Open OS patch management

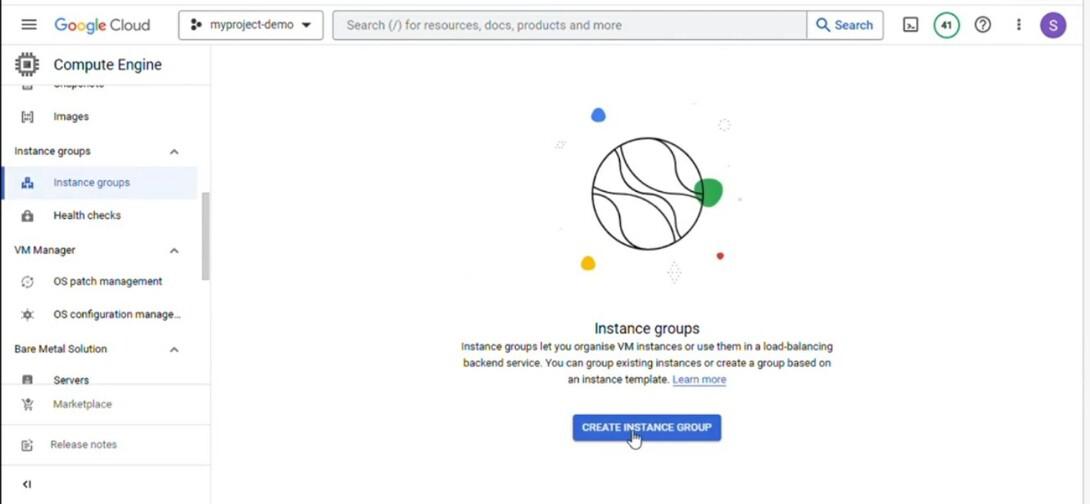[108, 282]
